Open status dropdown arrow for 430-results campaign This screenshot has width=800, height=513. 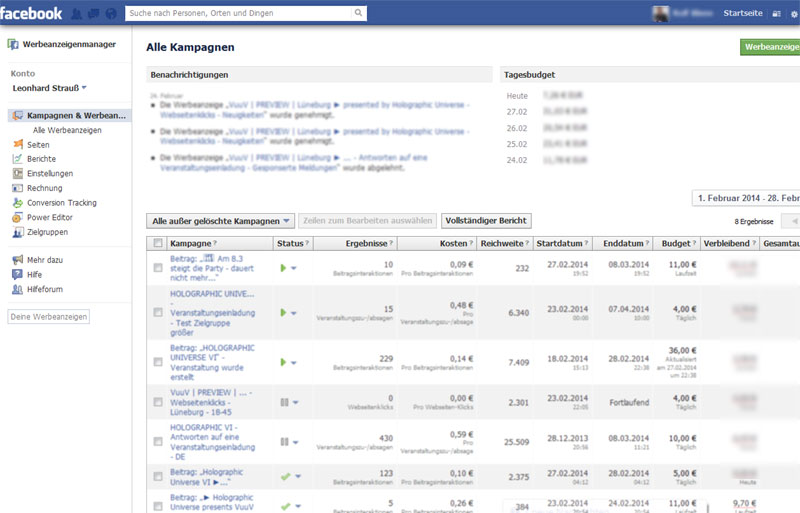295,443
